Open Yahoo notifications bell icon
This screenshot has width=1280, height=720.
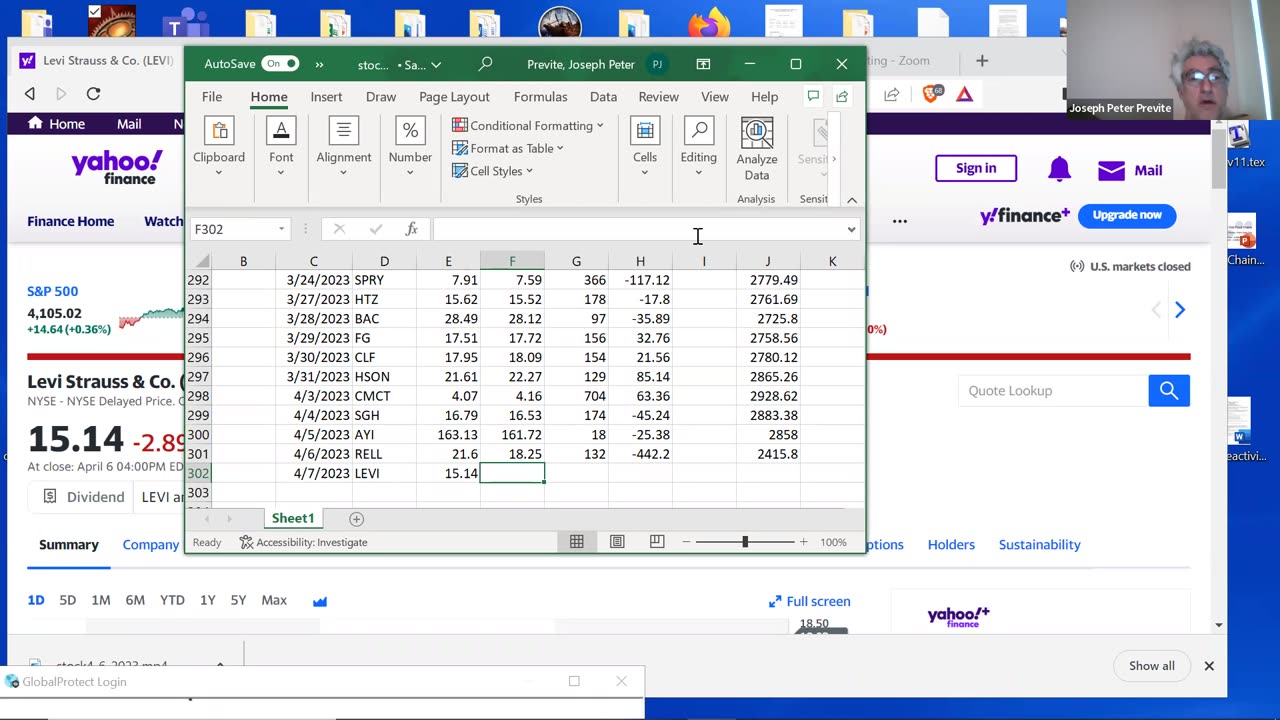pyautogui.click(x=1059, y=169)
